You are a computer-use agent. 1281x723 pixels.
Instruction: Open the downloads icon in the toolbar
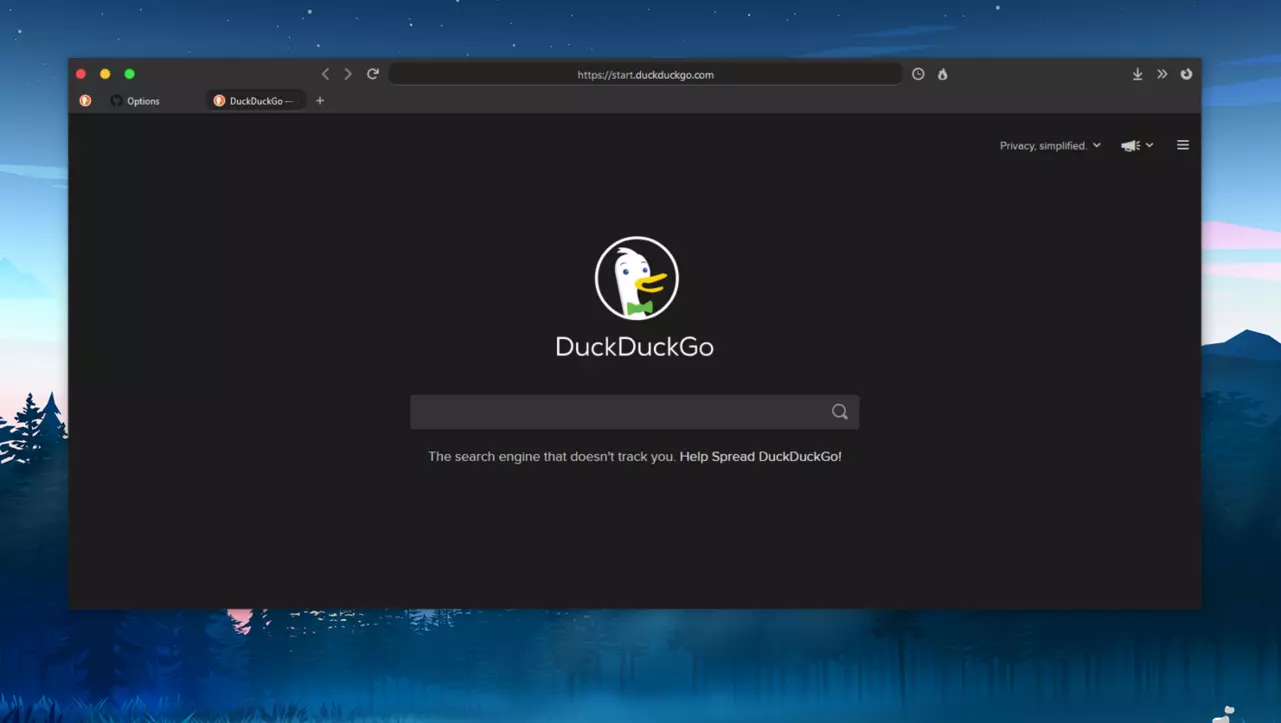coord(1137,73)
